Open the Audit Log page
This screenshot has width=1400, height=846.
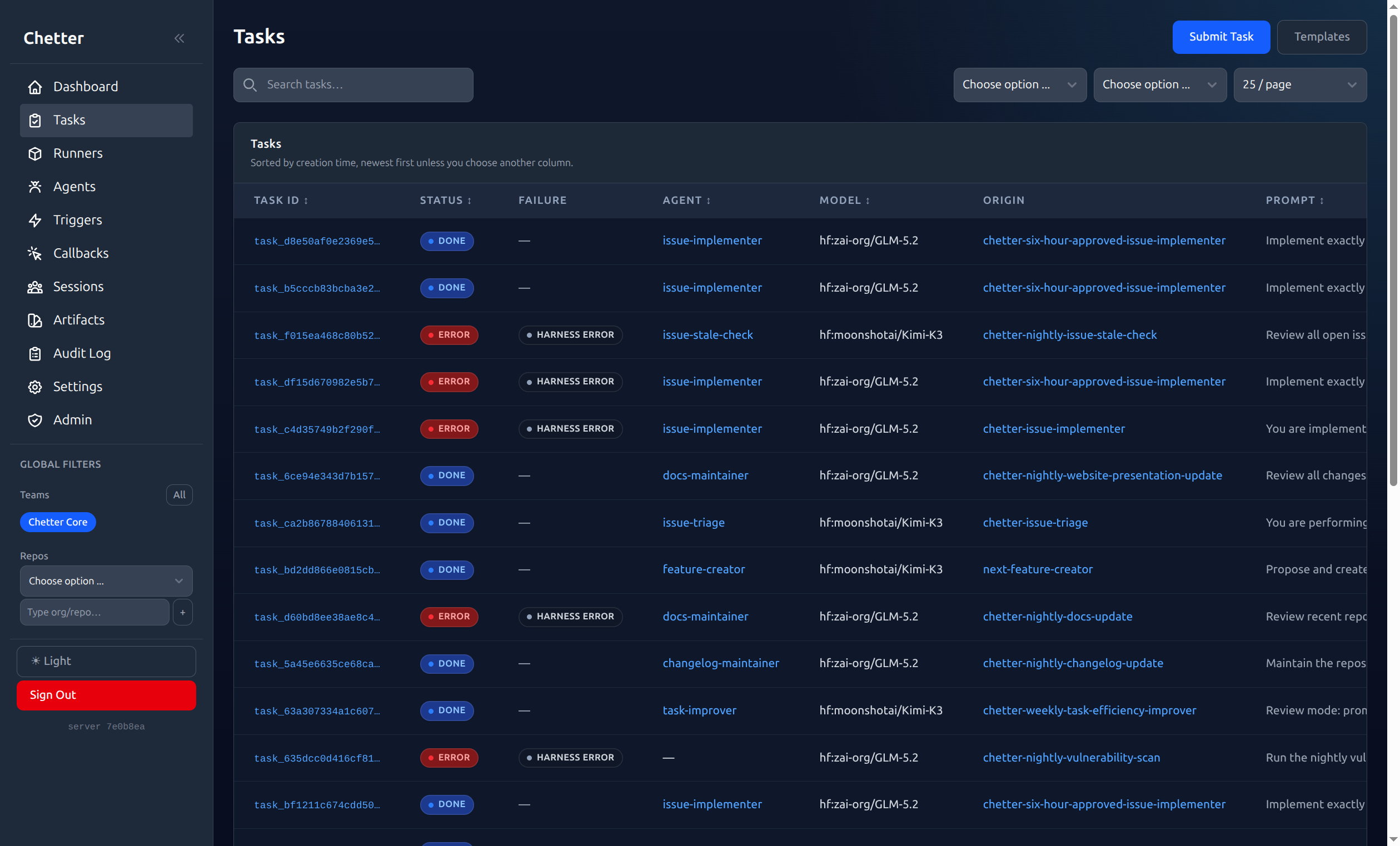click(x=106, y=353)
